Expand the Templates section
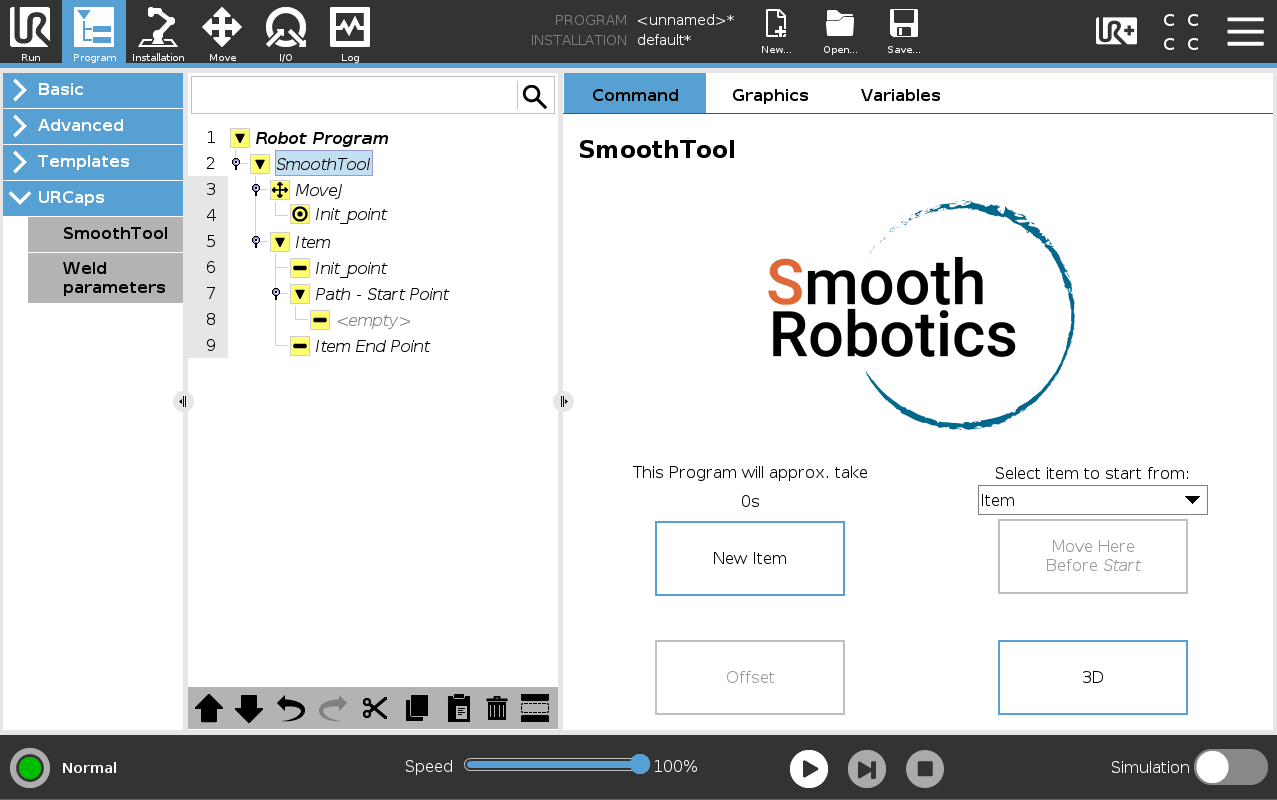This screenshot has width=1277, height=800. click(x=93, y=161)
